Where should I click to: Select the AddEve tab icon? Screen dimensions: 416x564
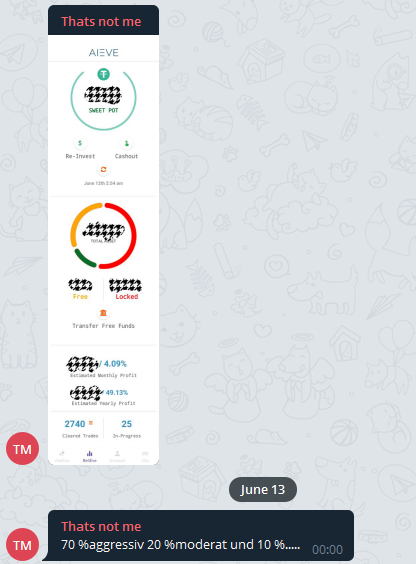(x=62, y=456)
